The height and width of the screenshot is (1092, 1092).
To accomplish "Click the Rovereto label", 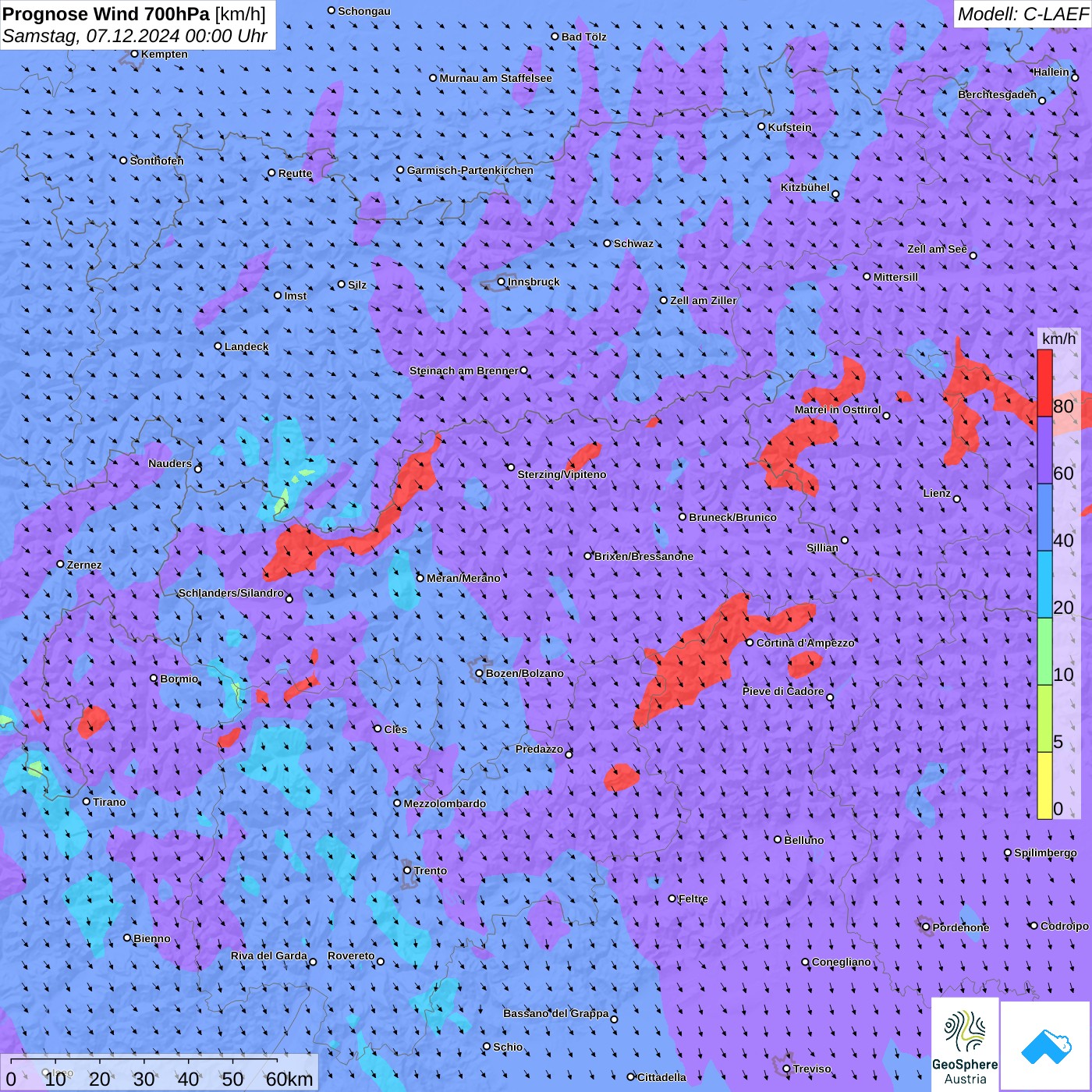I will [351, 955].
